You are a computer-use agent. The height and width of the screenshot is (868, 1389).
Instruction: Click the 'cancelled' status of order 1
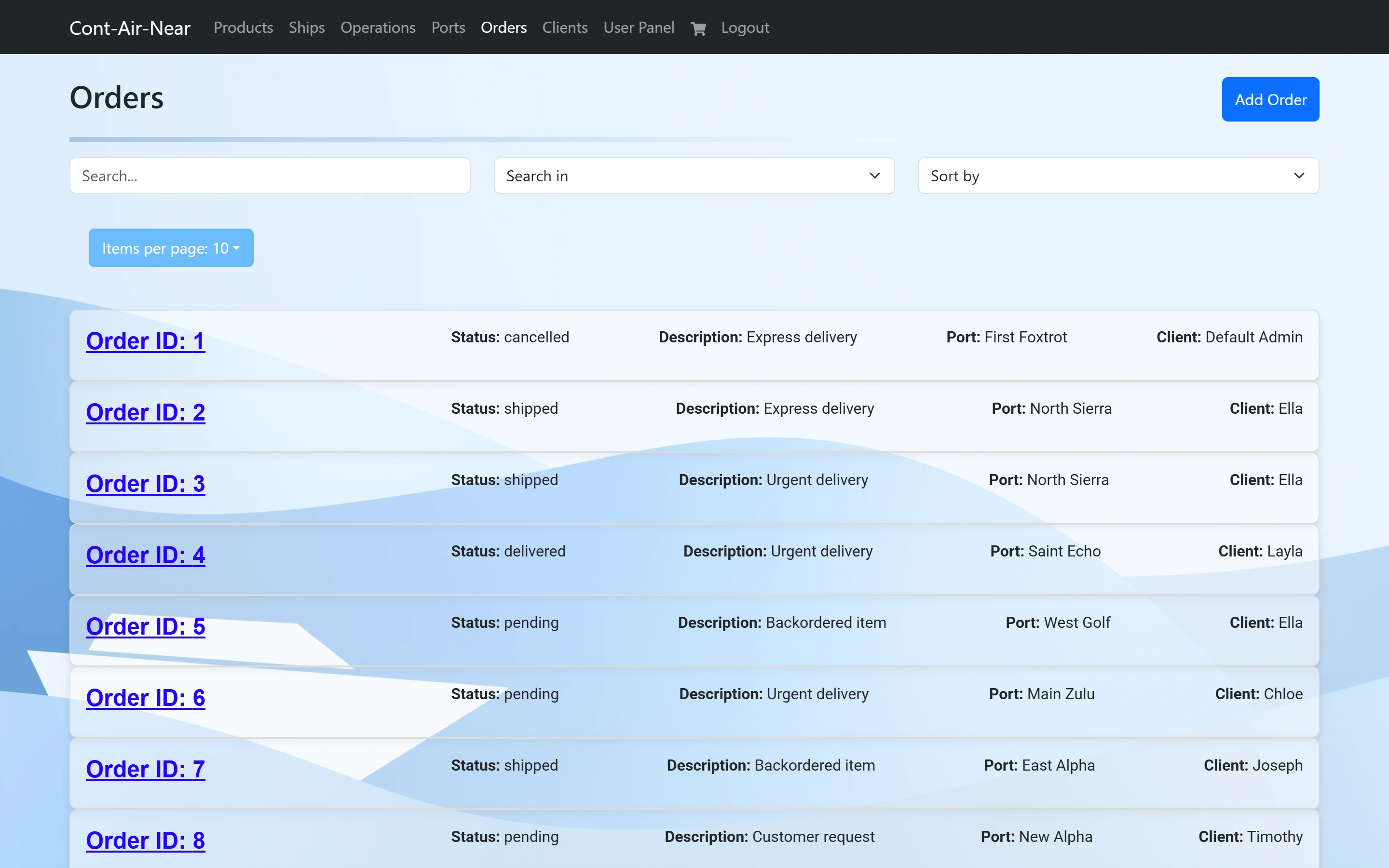[537, 337]
